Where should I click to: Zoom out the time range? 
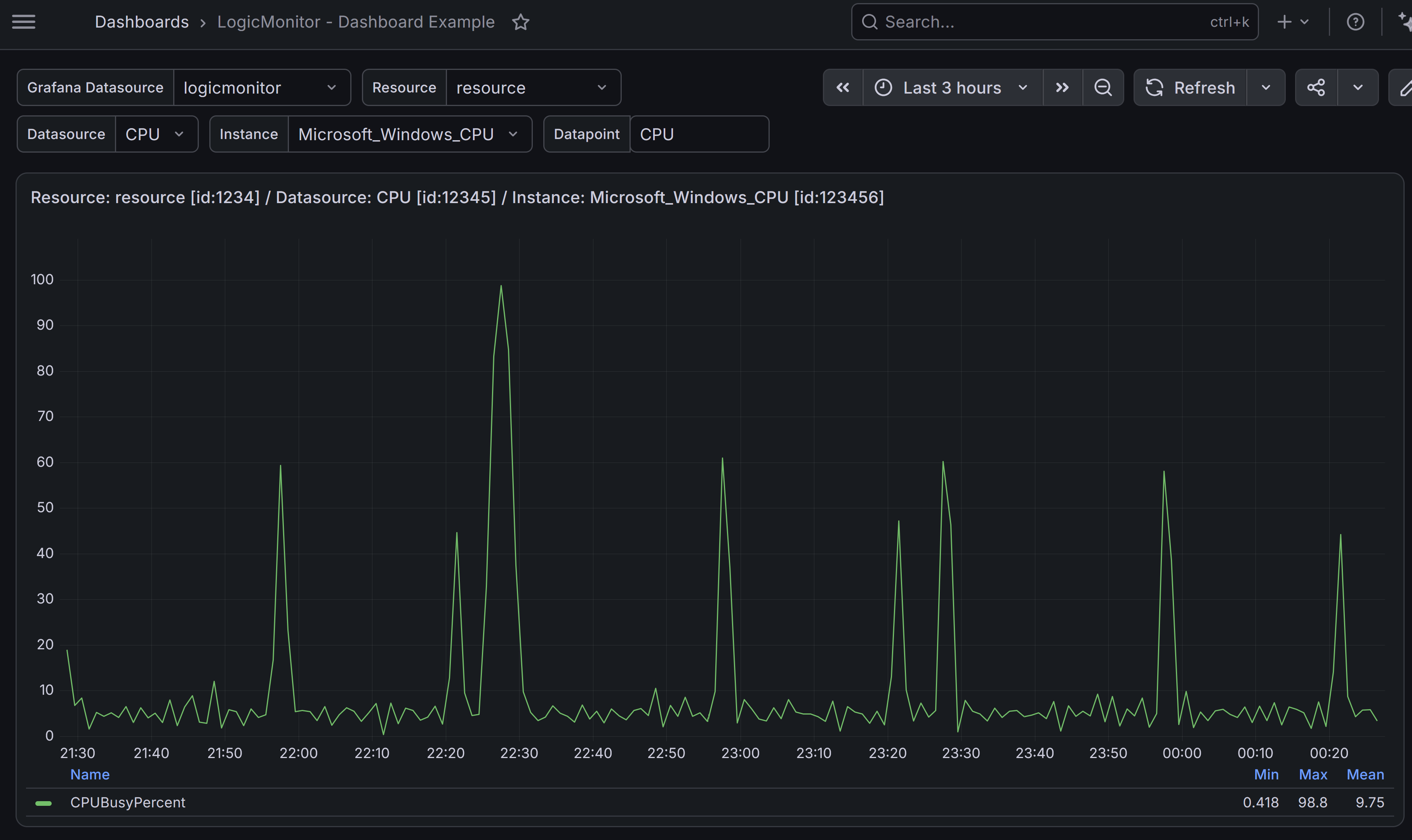(x=1102, y=88)
